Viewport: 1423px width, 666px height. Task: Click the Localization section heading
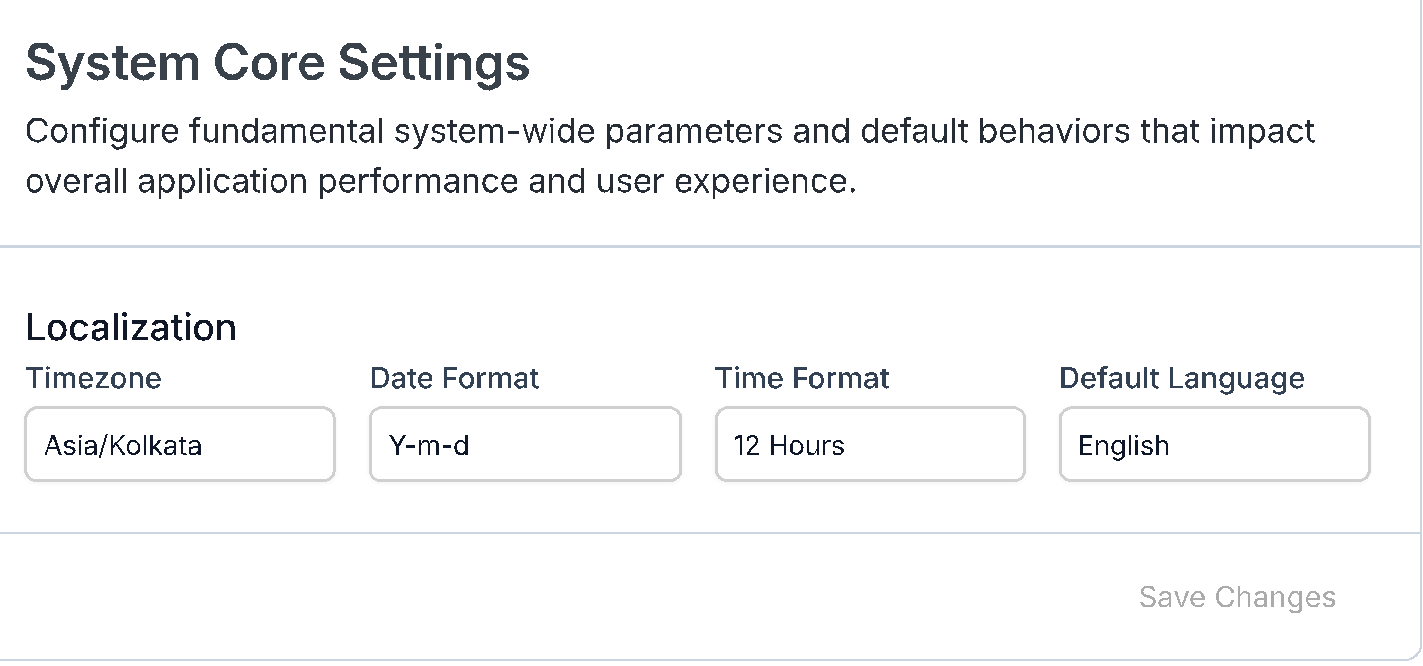(131, 327)
